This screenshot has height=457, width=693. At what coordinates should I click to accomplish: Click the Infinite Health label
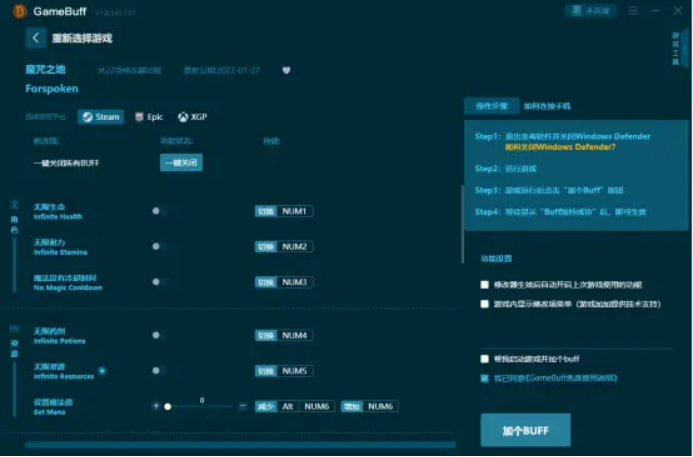pos(58,212)
